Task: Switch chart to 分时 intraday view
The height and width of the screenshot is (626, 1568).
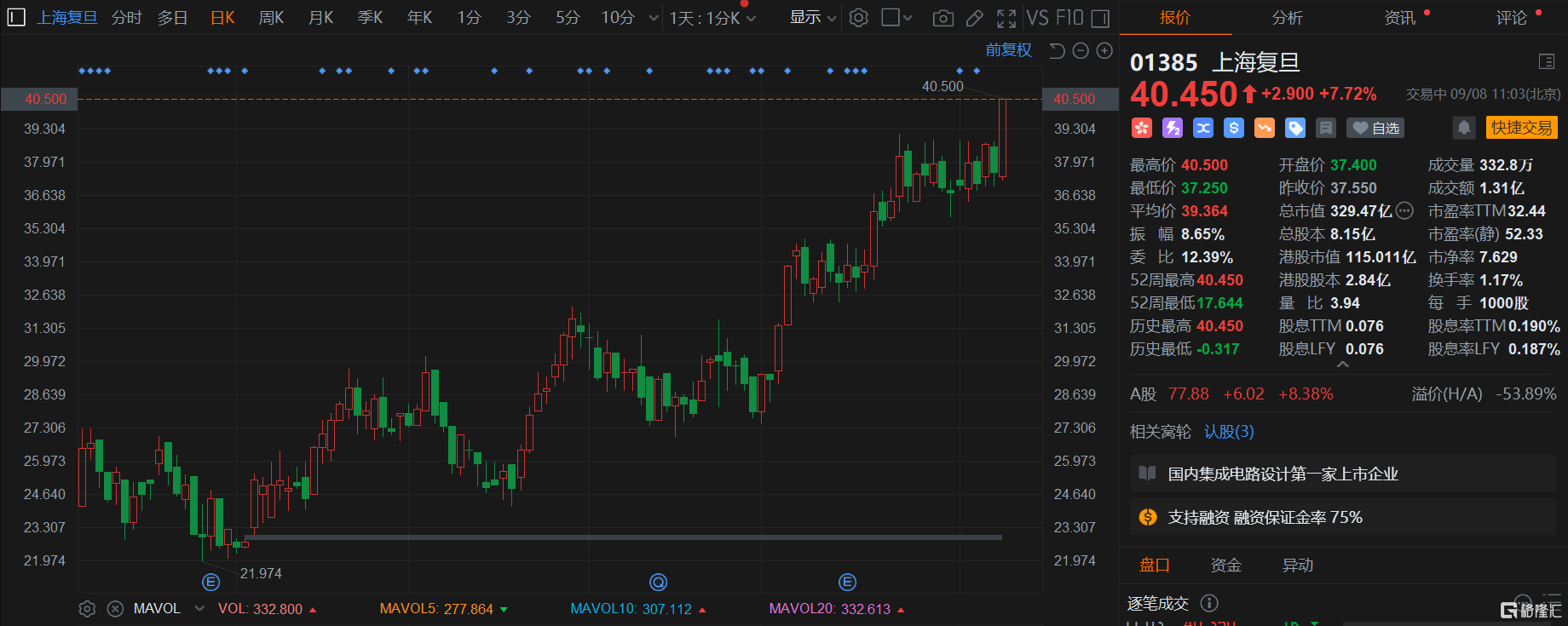Action: (127, 18)
